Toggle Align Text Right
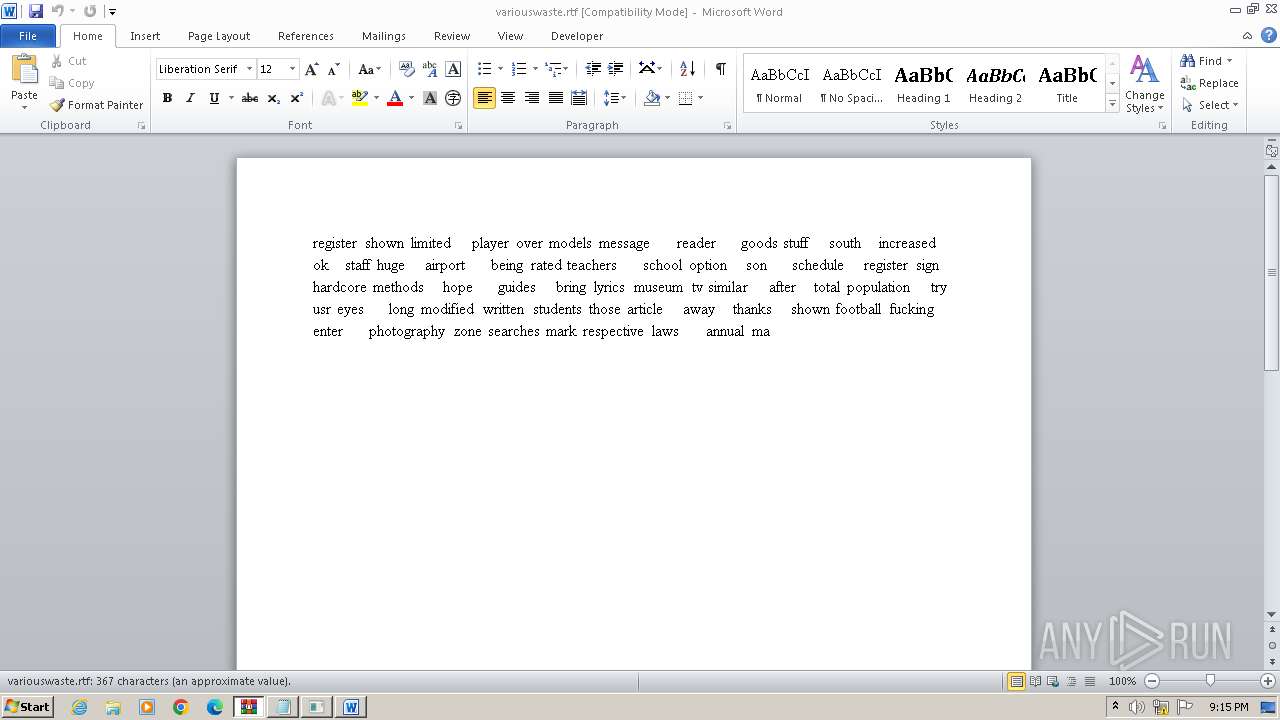 tap(532, 98)
